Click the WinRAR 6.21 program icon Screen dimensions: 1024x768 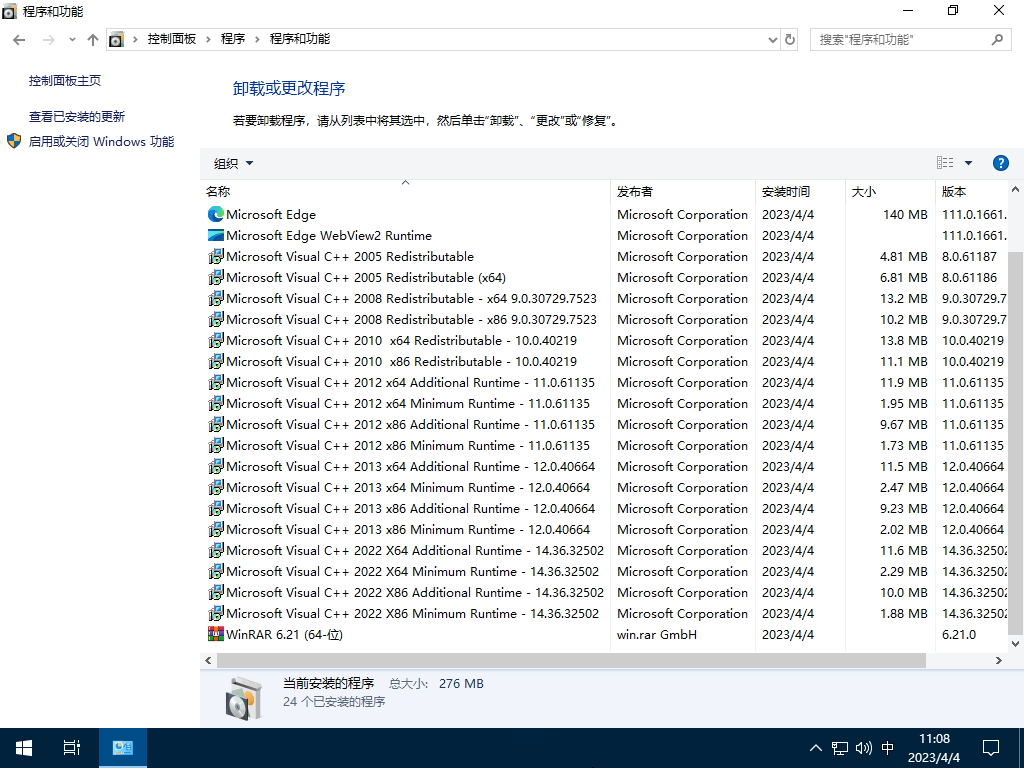point(215,634)
